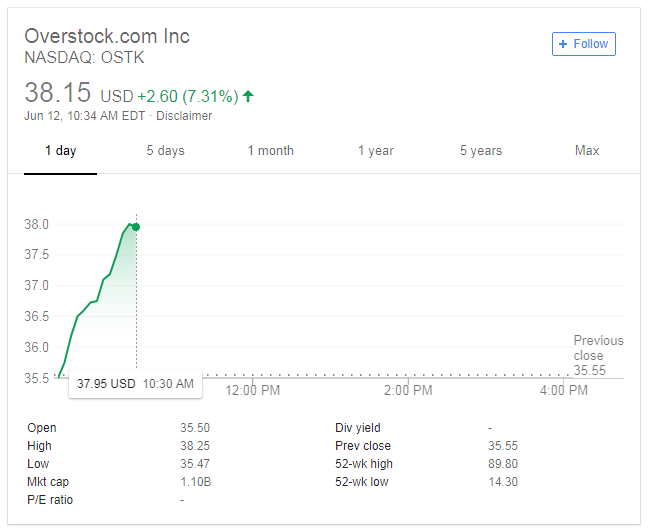Click the Previous close 35.55 label

[x=598, y=355]
